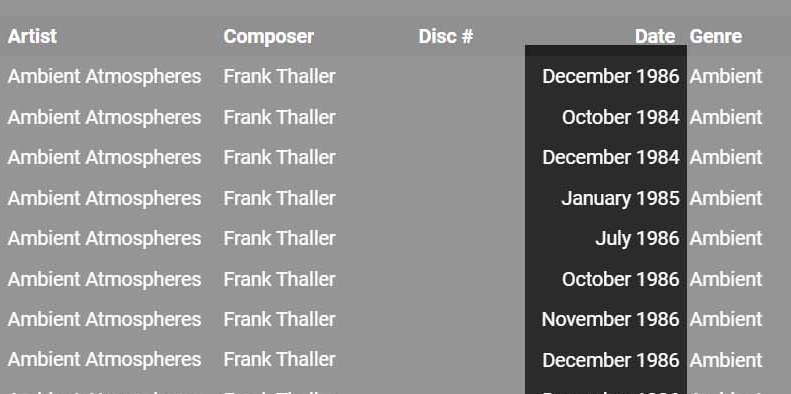The image size is (791, 394).
Task: Select the October 1986 date cell
Action: (620, 279)
